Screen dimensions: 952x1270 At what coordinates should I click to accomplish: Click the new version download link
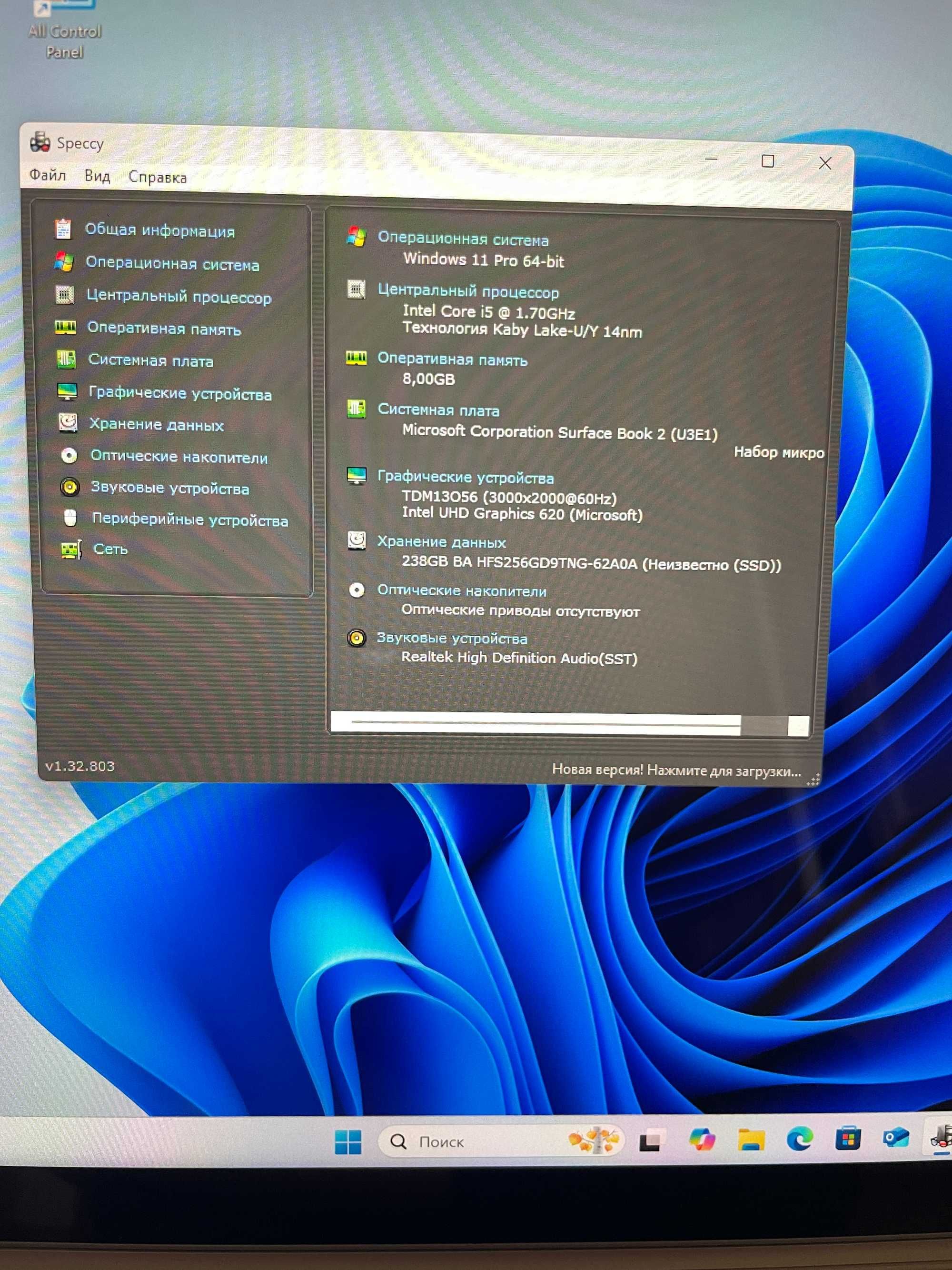(x=676, y=770)
